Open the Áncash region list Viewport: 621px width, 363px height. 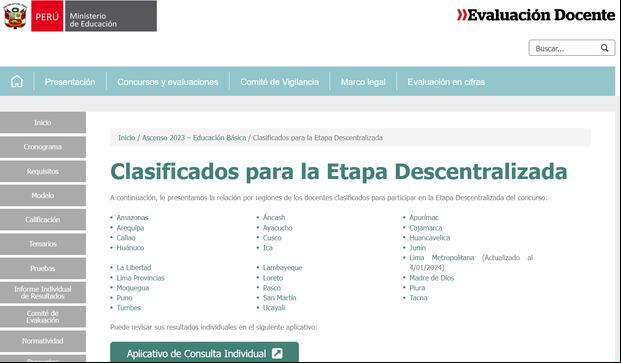pyautogui.click(x=274, y=217)
